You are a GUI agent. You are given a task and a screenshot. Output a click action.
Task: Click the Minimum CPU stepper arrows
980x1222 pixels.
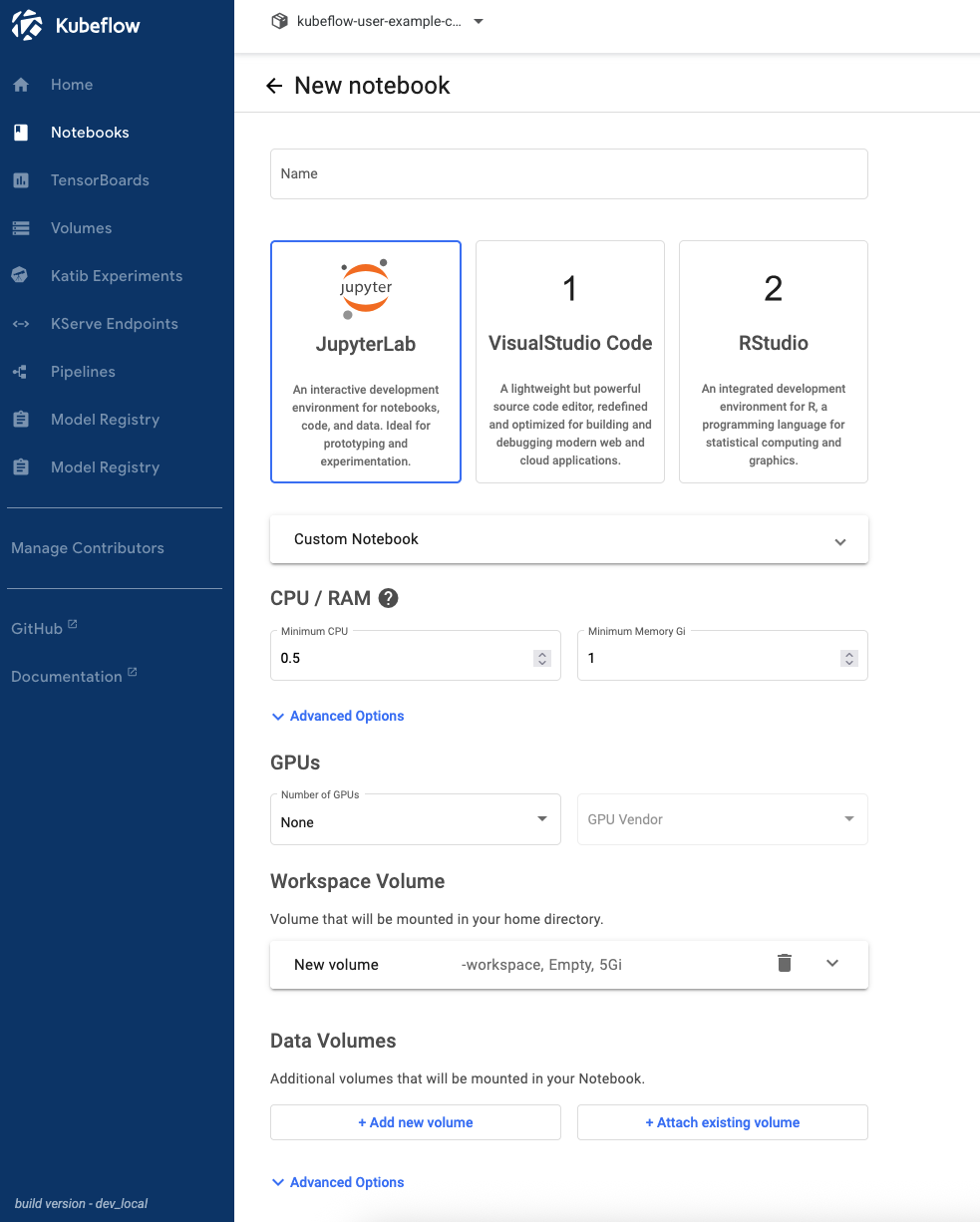pos(542,658)
